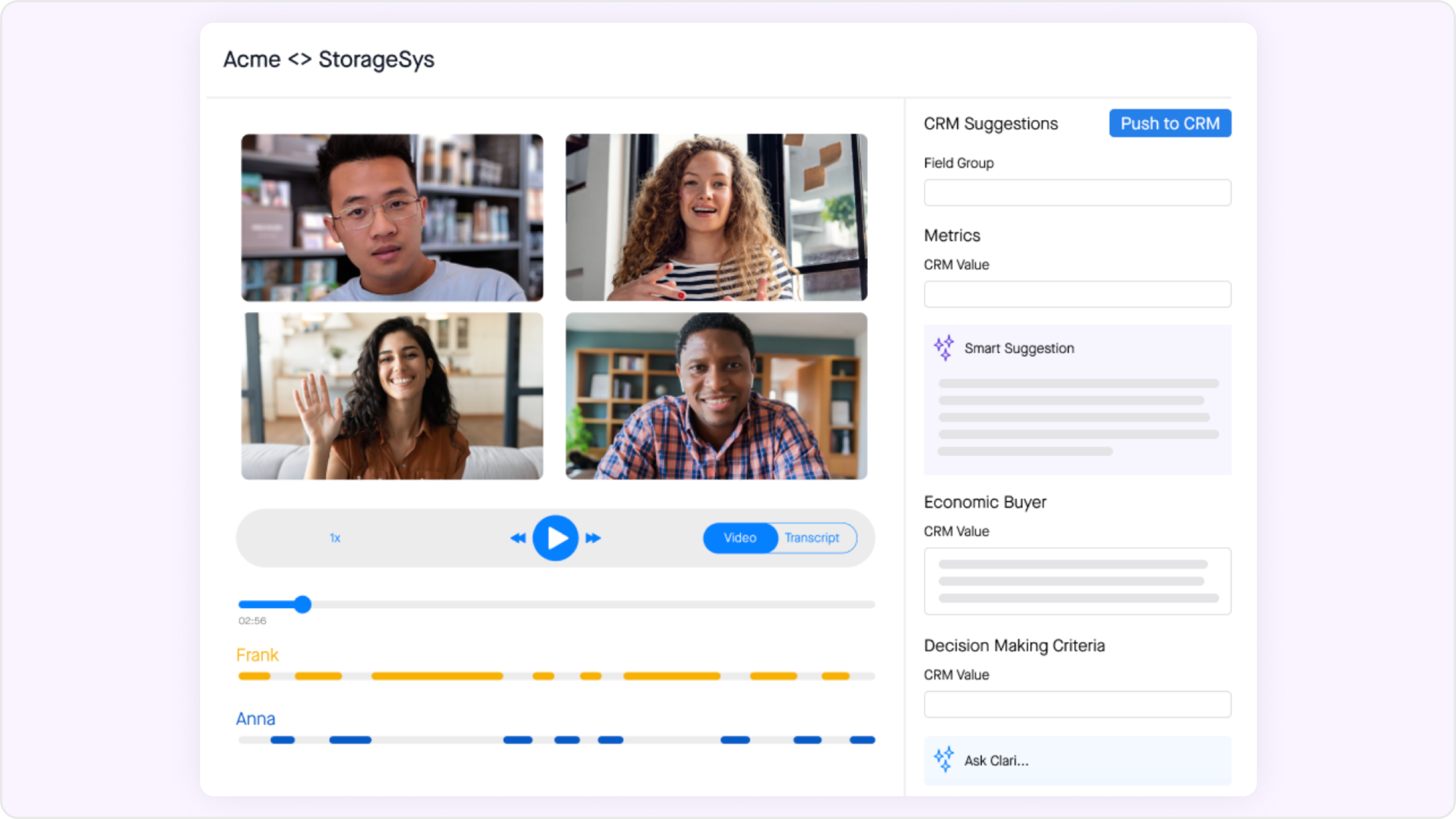The width and height of the screenshot is (1456, 819).
Task: Select the man with glasses video tile
Action: 392,217
